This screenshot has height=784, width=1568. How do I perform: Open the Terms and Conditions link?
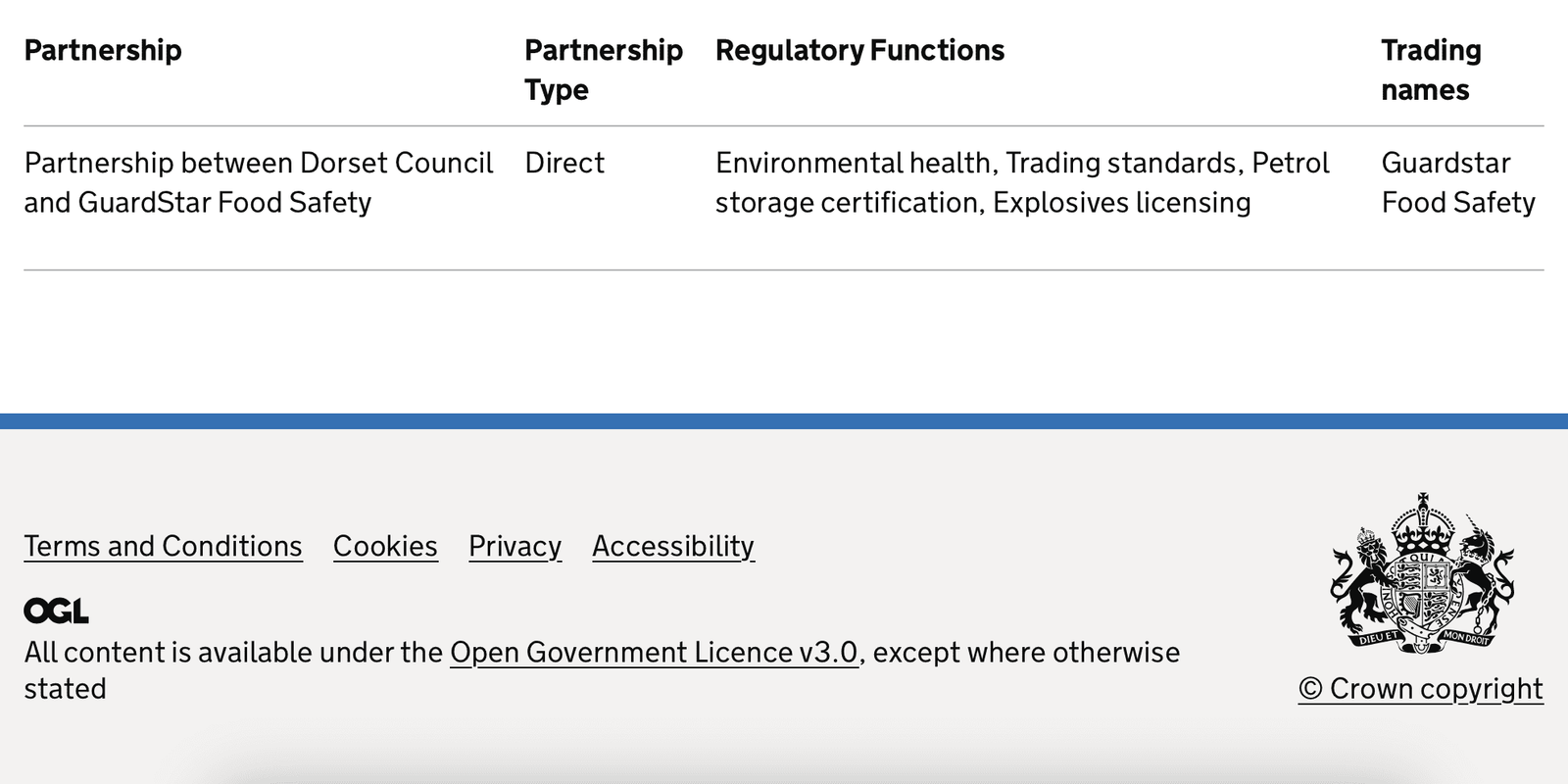click(x=163, y=546)
